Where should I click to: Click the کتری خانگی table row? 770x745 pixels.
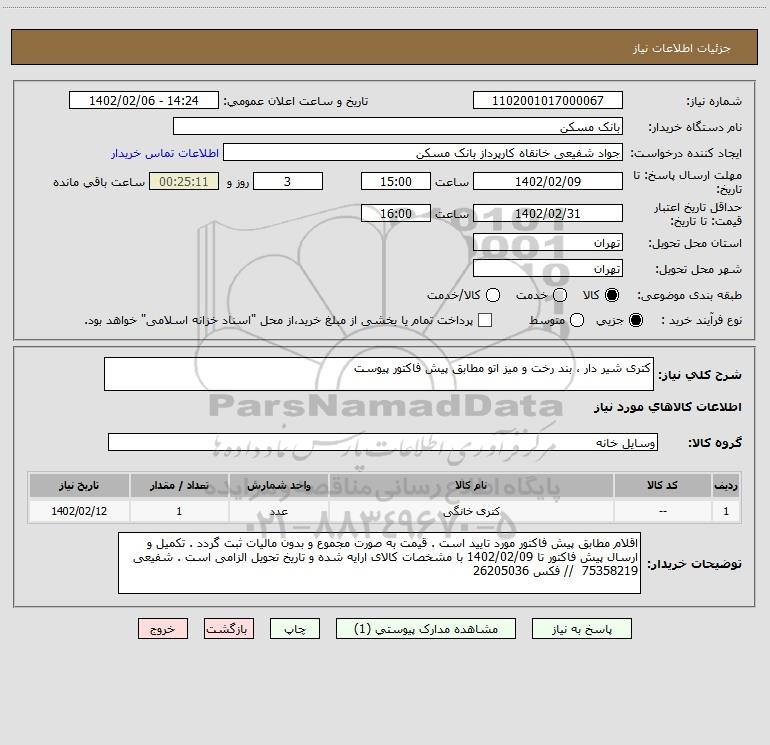(385, 511)
